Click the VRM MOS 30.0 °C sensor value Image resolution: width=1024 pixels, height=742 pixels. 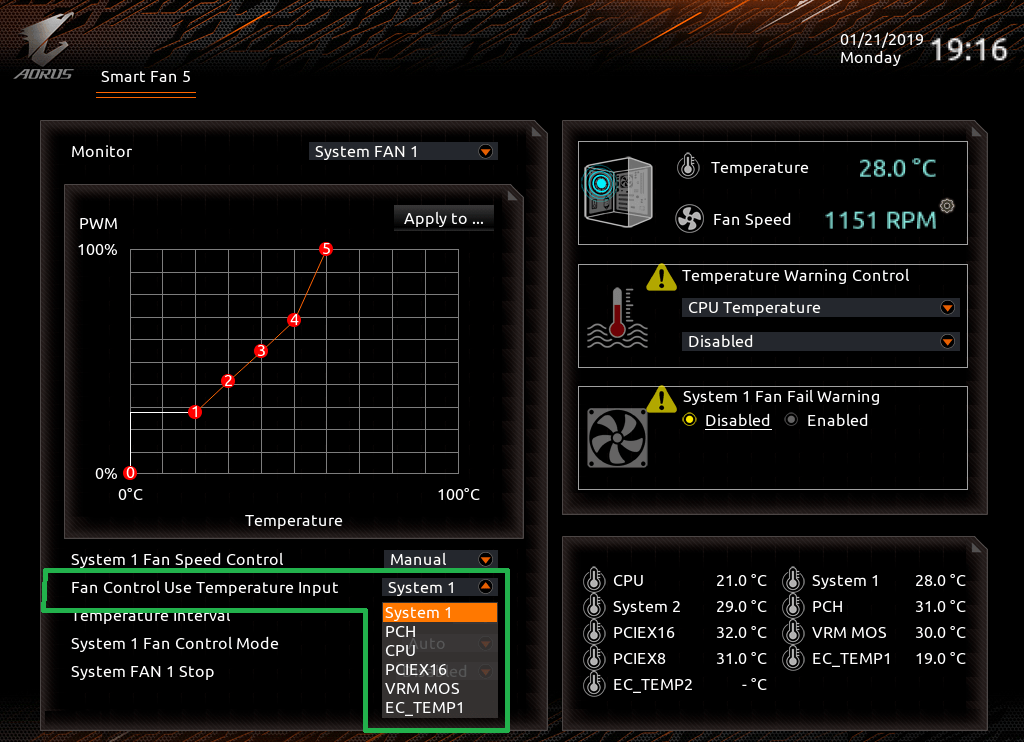[940, 632]
